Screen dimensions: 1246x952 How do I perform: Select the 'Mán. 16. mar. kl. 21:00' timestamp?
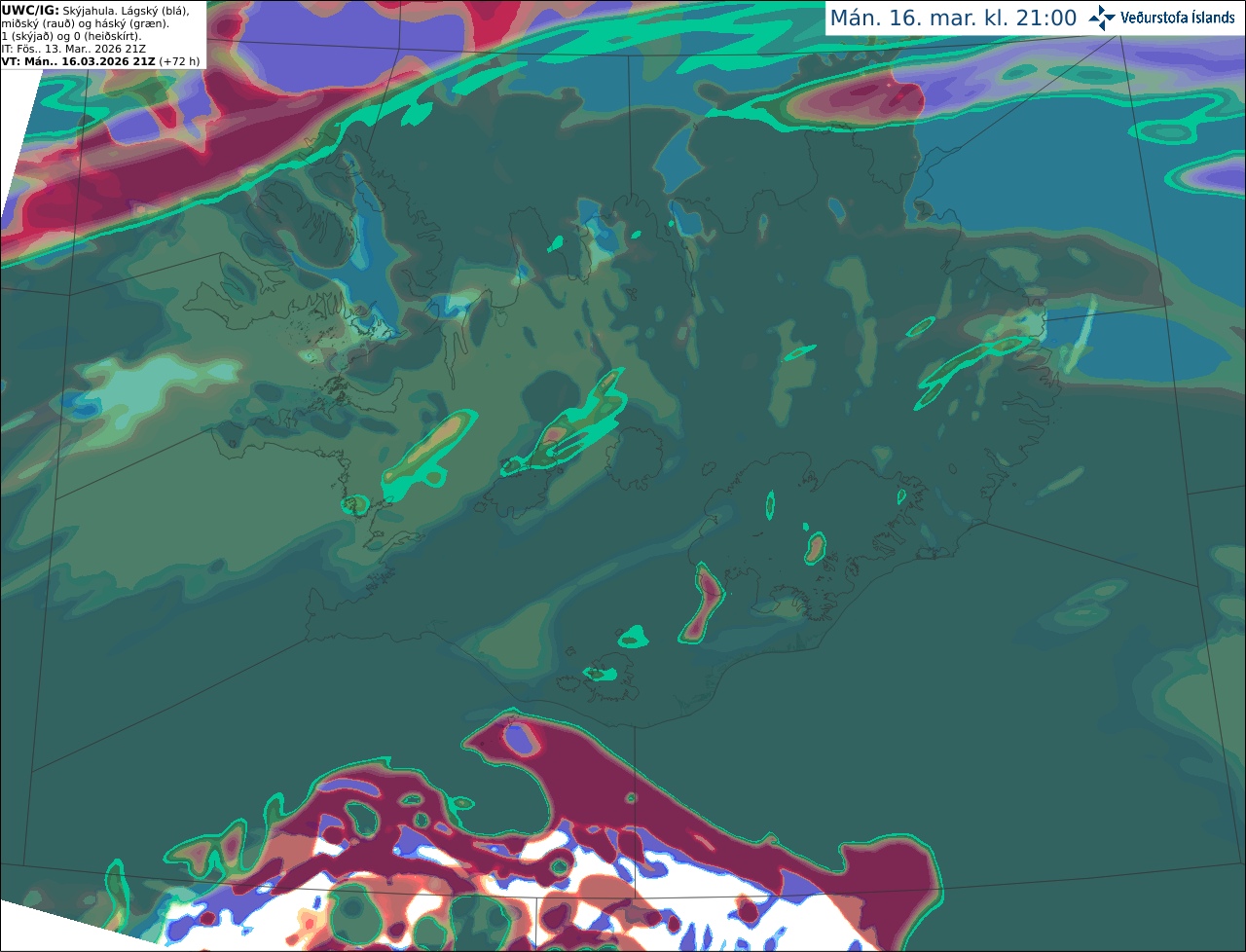tap(953, 18)
